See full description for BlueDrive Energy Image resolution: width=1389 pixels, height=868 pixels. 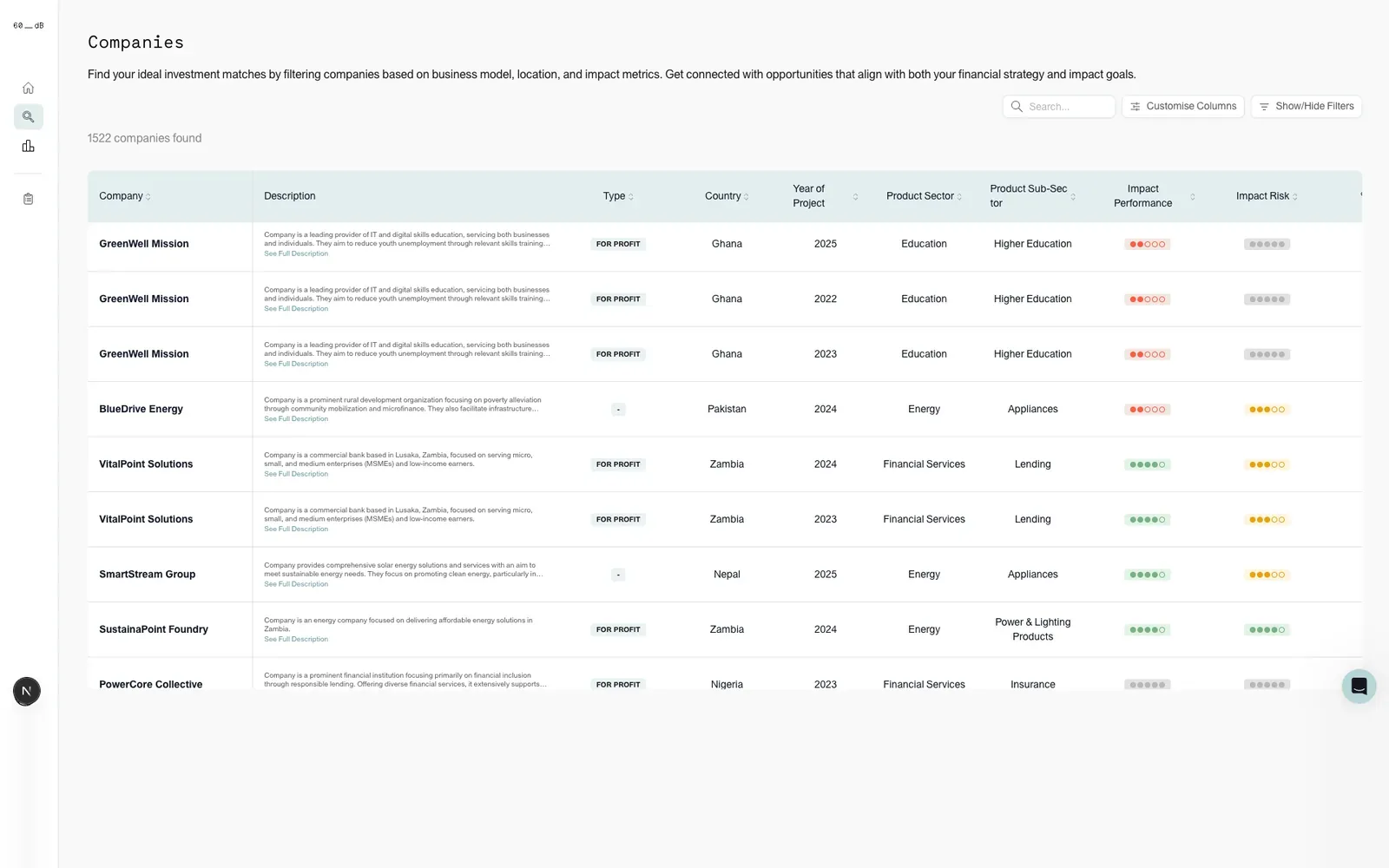(296, 419)
